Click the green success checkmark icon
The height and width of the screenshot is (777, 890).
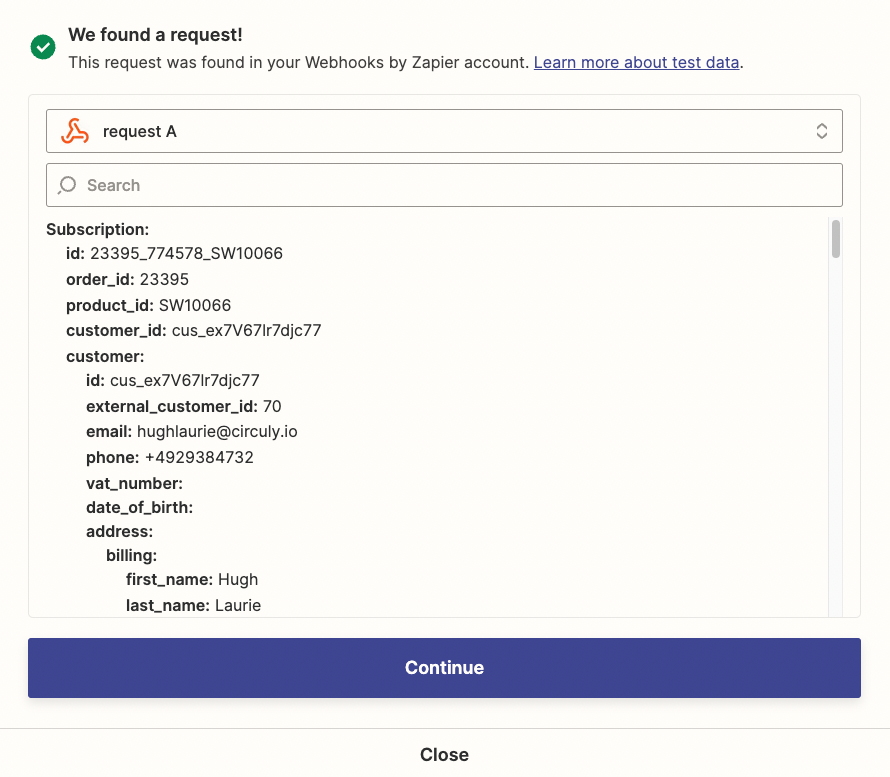pyautogui.click(x=43, y=47)
